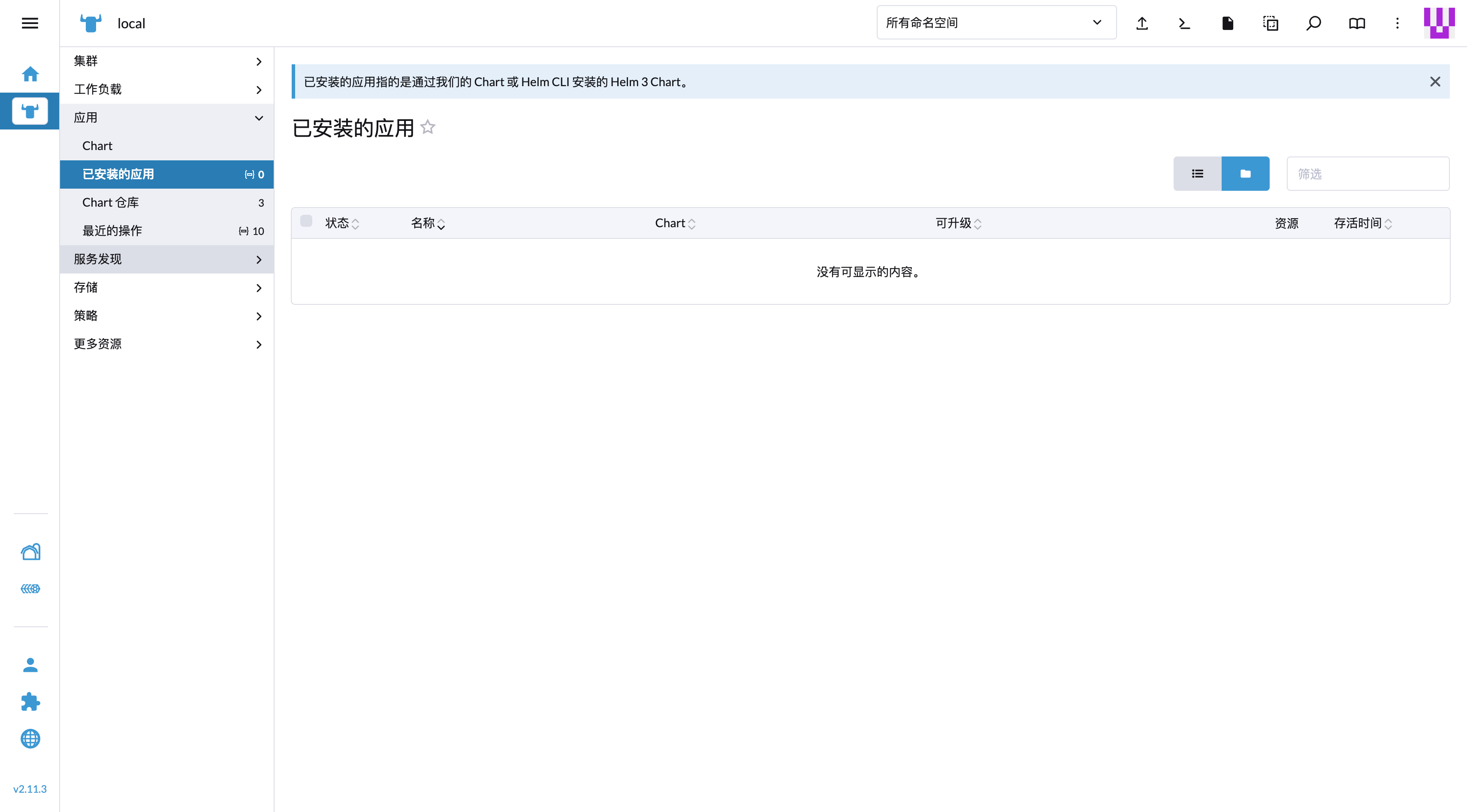The height and width of the screenshot is (812, 1467).
Task: Dismiss the Helm info banner
Action: click(x=1434, y=81)
